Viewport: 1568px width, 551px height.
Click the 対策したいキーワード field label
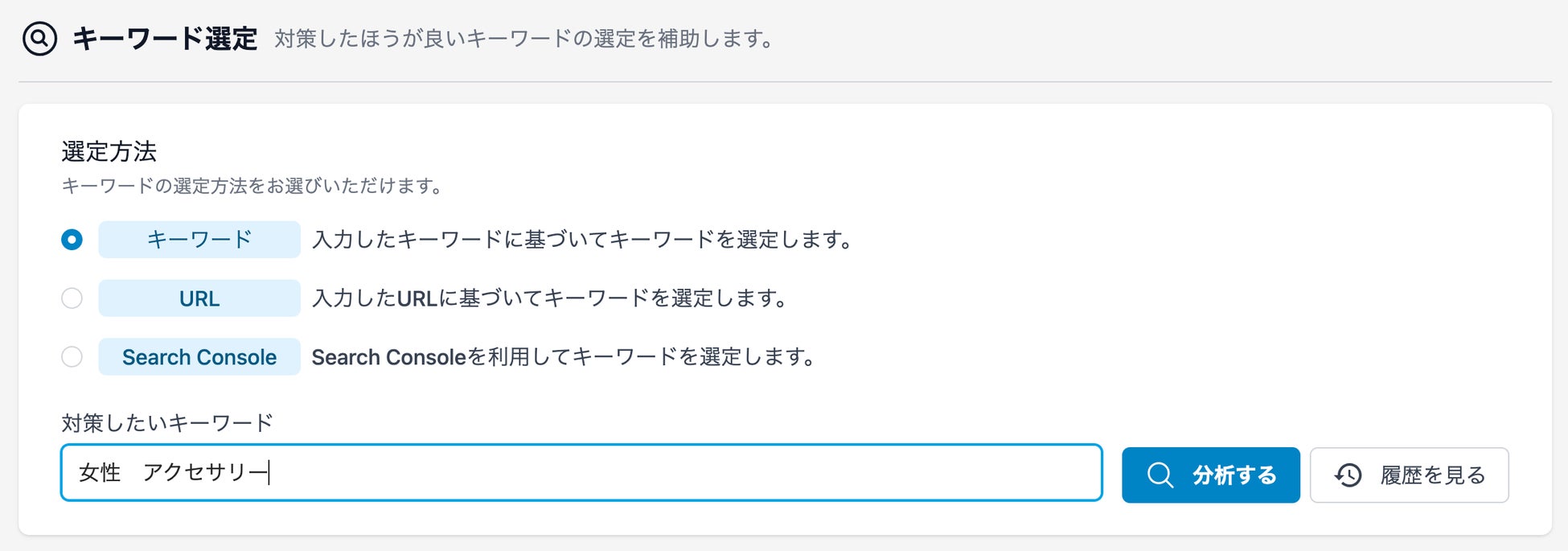(167, 423)
